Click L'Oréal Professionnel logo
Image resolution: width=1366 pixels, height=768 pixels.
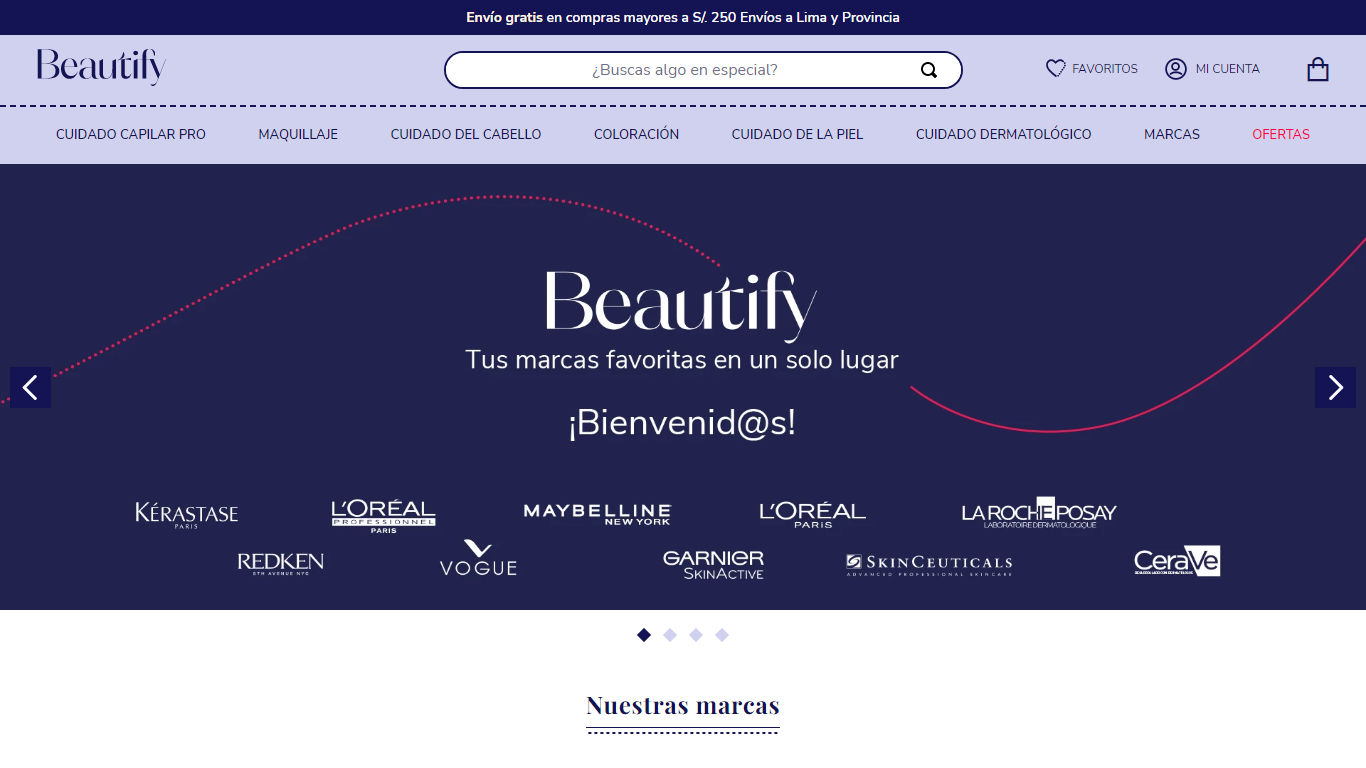click(x=383, y=516)
